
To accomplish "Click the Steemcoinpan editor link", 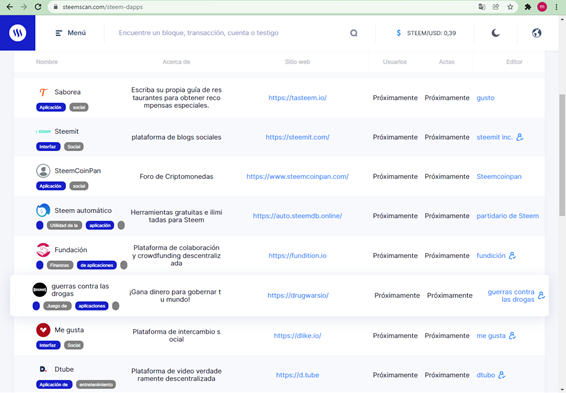I will [x=499, y=176].
